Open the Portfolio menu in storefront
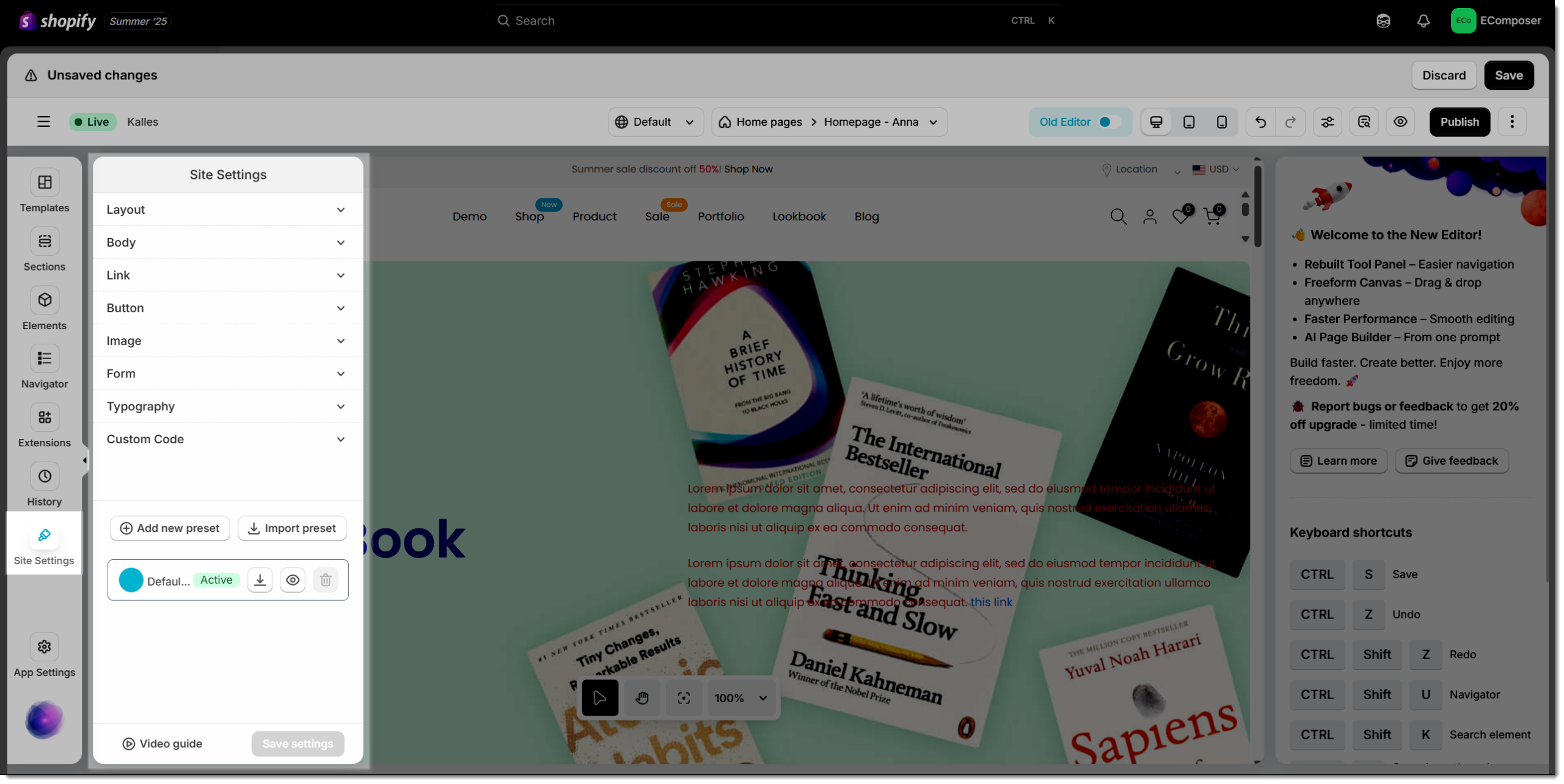Viewport: 1564px width, 784px height. (721, 217)
